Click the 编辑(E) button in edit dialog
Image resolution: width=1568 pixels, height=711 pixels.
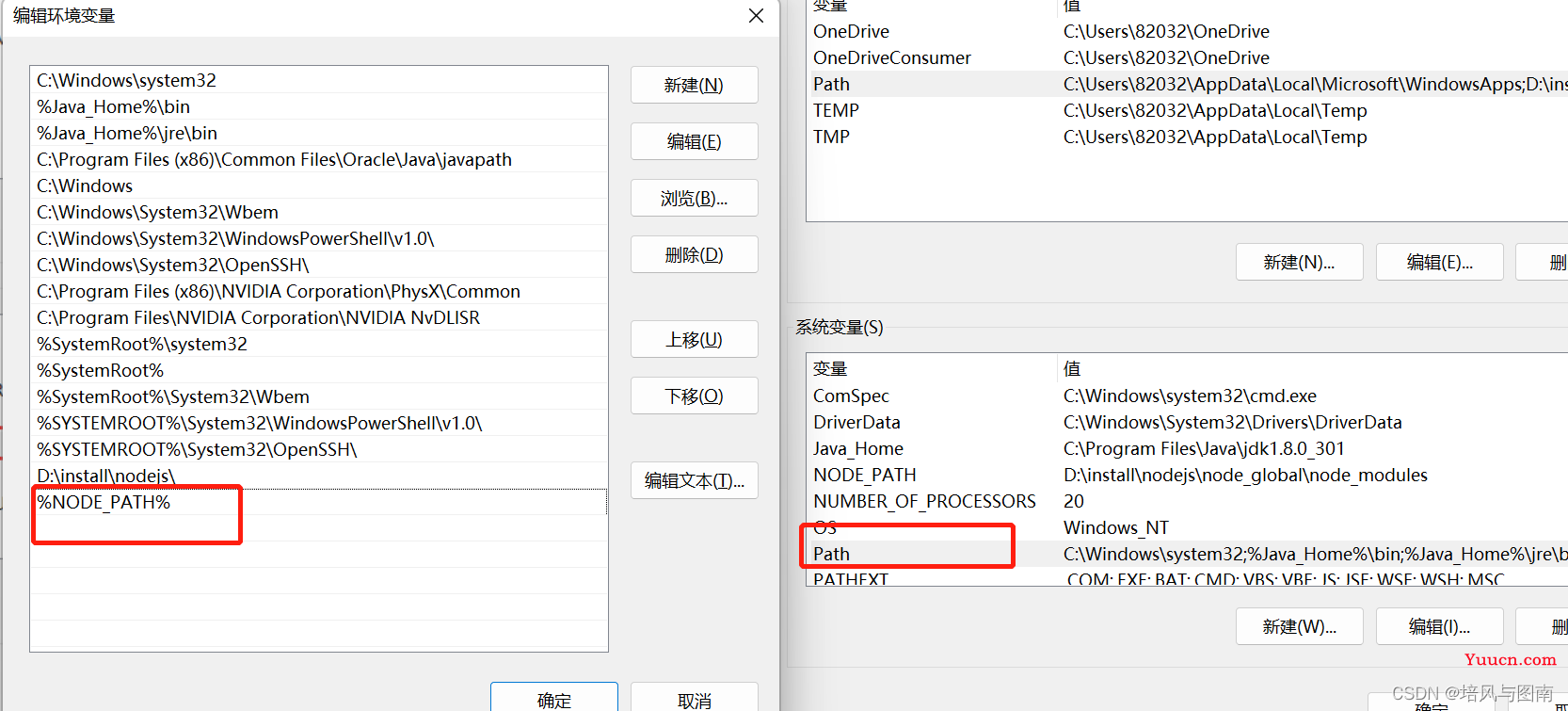coord(694,141)
